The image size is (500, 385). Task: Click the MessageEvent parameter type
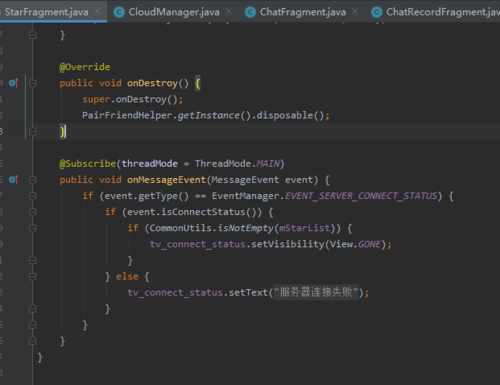pyautogui.click(x=245, y=180)
